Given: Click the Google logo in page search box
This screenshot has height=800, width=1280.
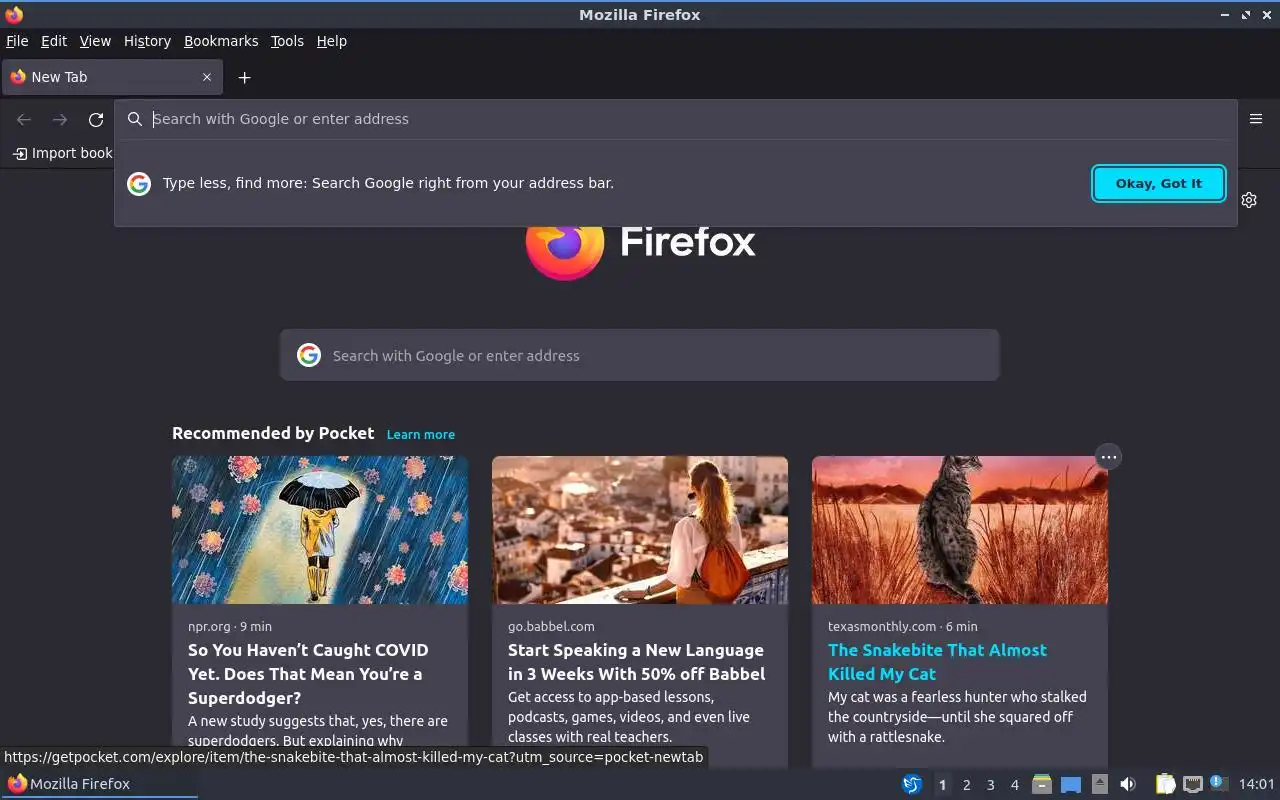Looking at the screenshot, I should [x=309, y=355].
